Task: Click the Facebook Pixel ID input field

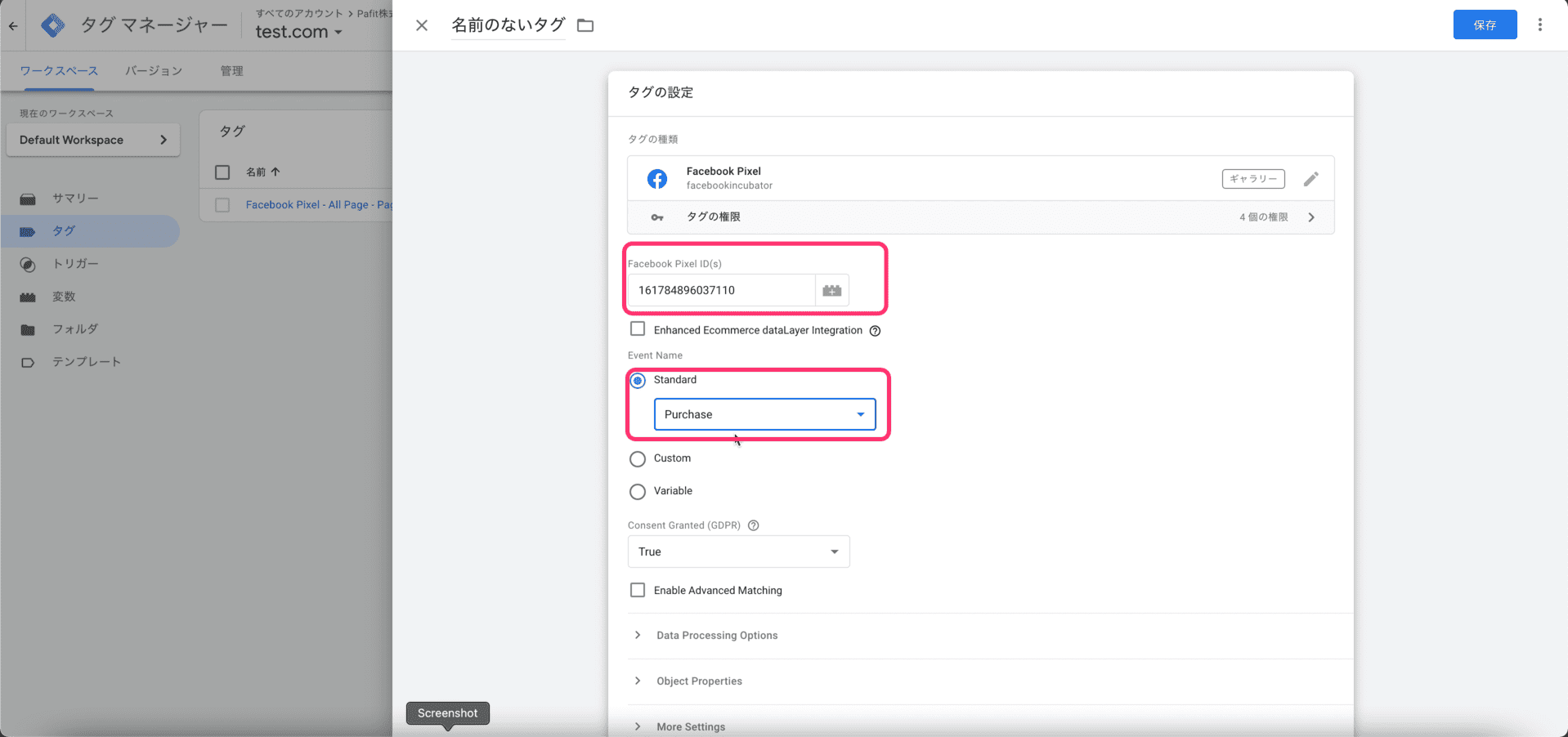Action: [721, 290]
